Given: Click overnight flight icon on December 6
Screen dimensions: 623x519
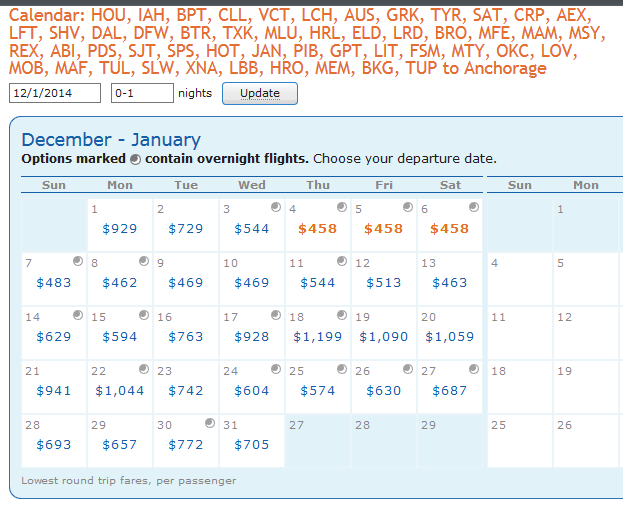Looking at the screenshot, I should click(x=473, y=207).
